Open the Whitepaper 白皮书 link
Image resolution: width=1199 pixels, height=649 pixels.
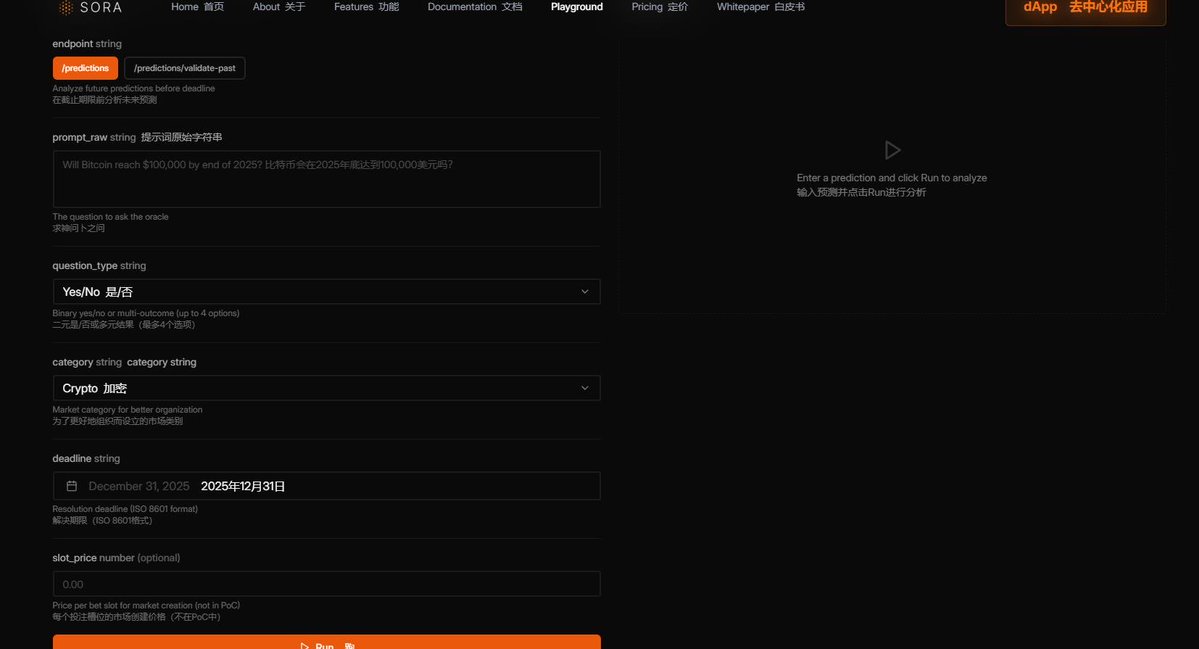click(760, 7)
